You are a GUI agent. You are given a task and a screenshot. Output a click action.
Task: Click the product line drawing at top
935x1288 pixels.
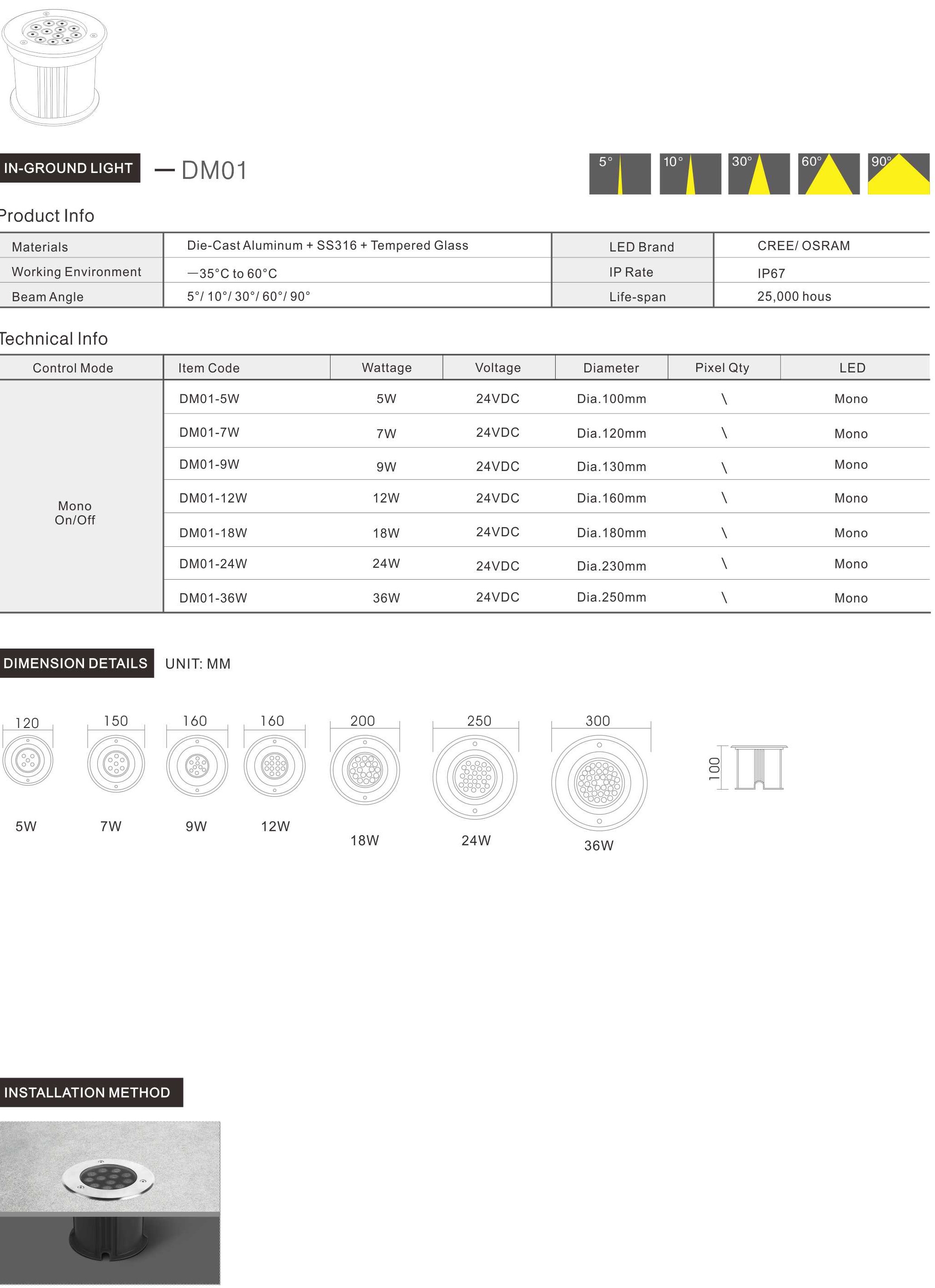point(54,67)
